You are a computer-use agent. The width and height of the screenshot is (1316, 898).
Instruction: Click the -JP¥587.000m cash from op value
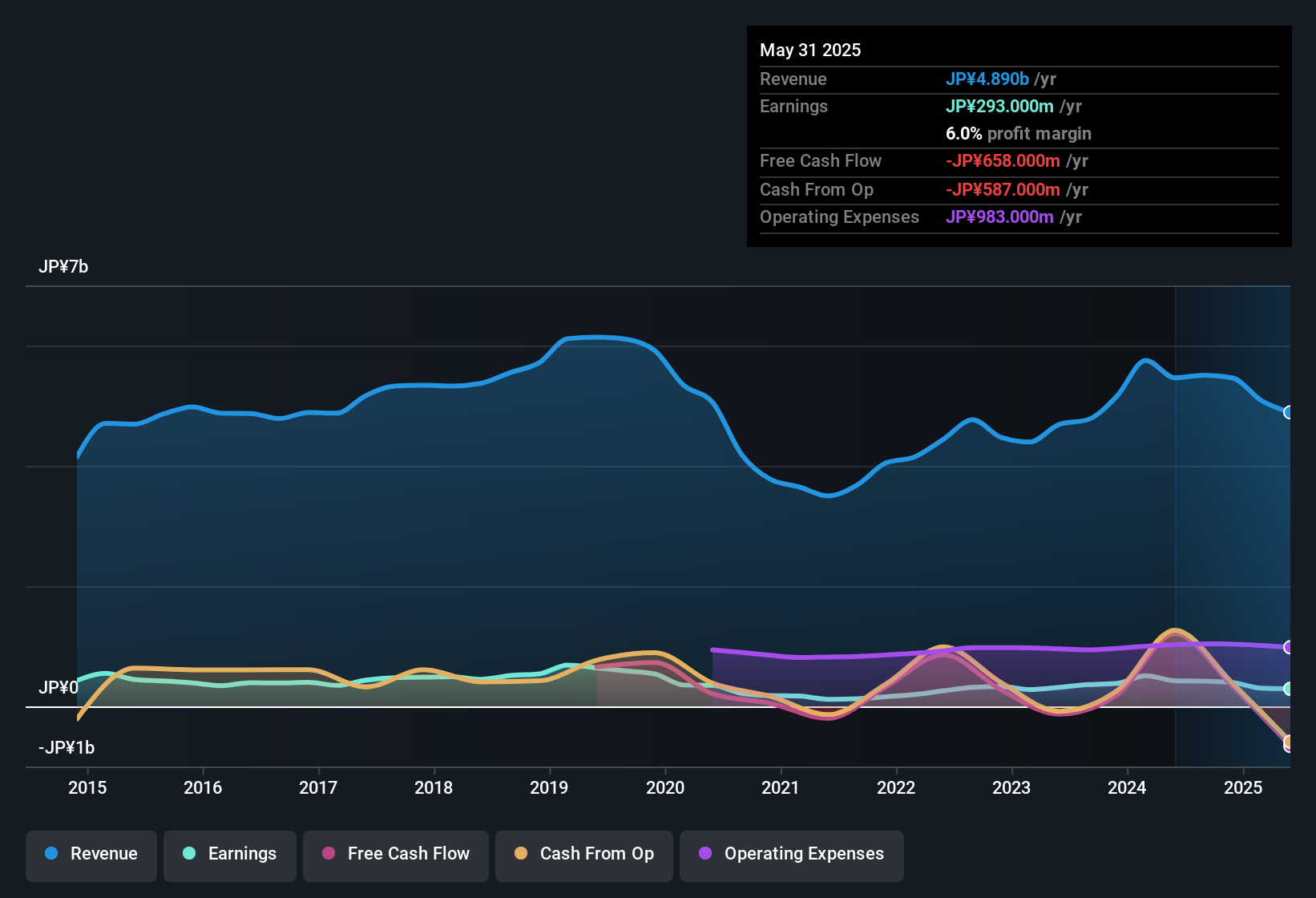point(1003,190)
